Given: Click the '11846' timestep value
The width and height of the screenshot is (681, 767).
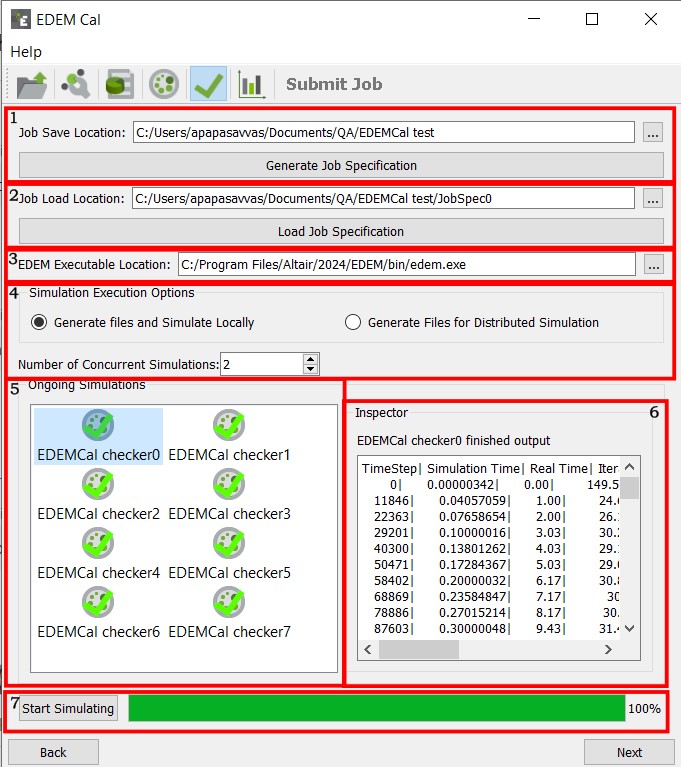Looking at the screenshot, I should click(x=391, y=501).
